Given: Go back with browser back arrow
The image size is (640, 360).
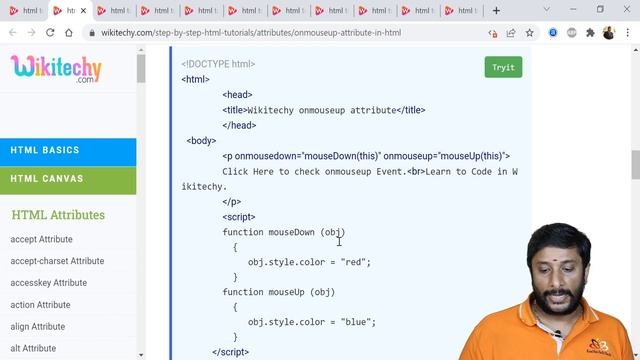Looking at the screenshot, I should tap(13, 33).
